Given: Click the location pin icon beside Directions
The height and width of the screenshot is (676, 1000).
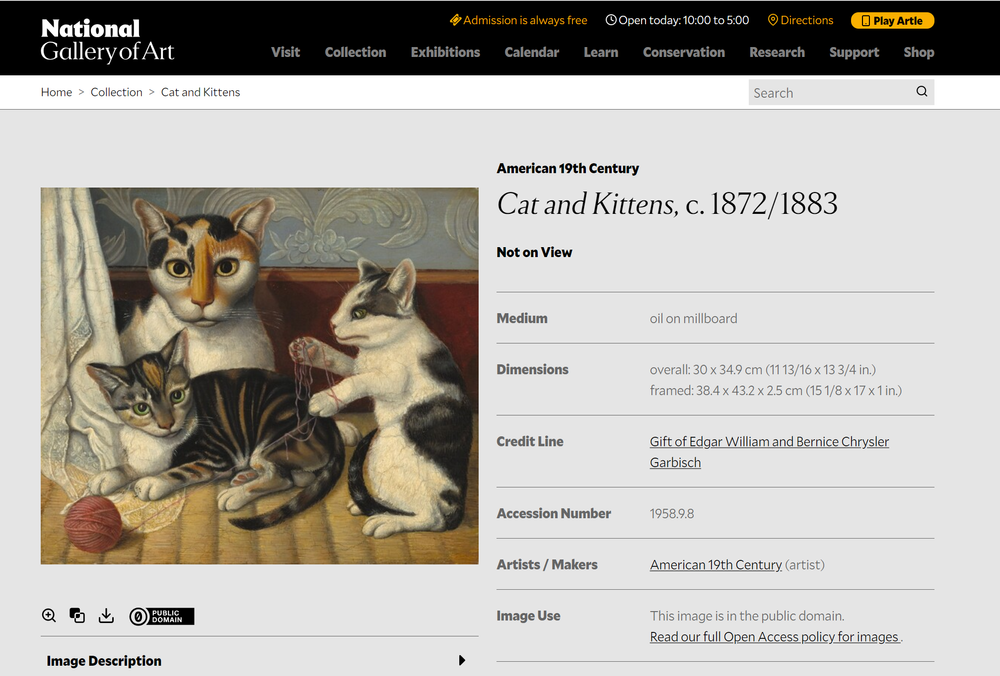Looking at the screenshot, I should click(x=773, y=20).
